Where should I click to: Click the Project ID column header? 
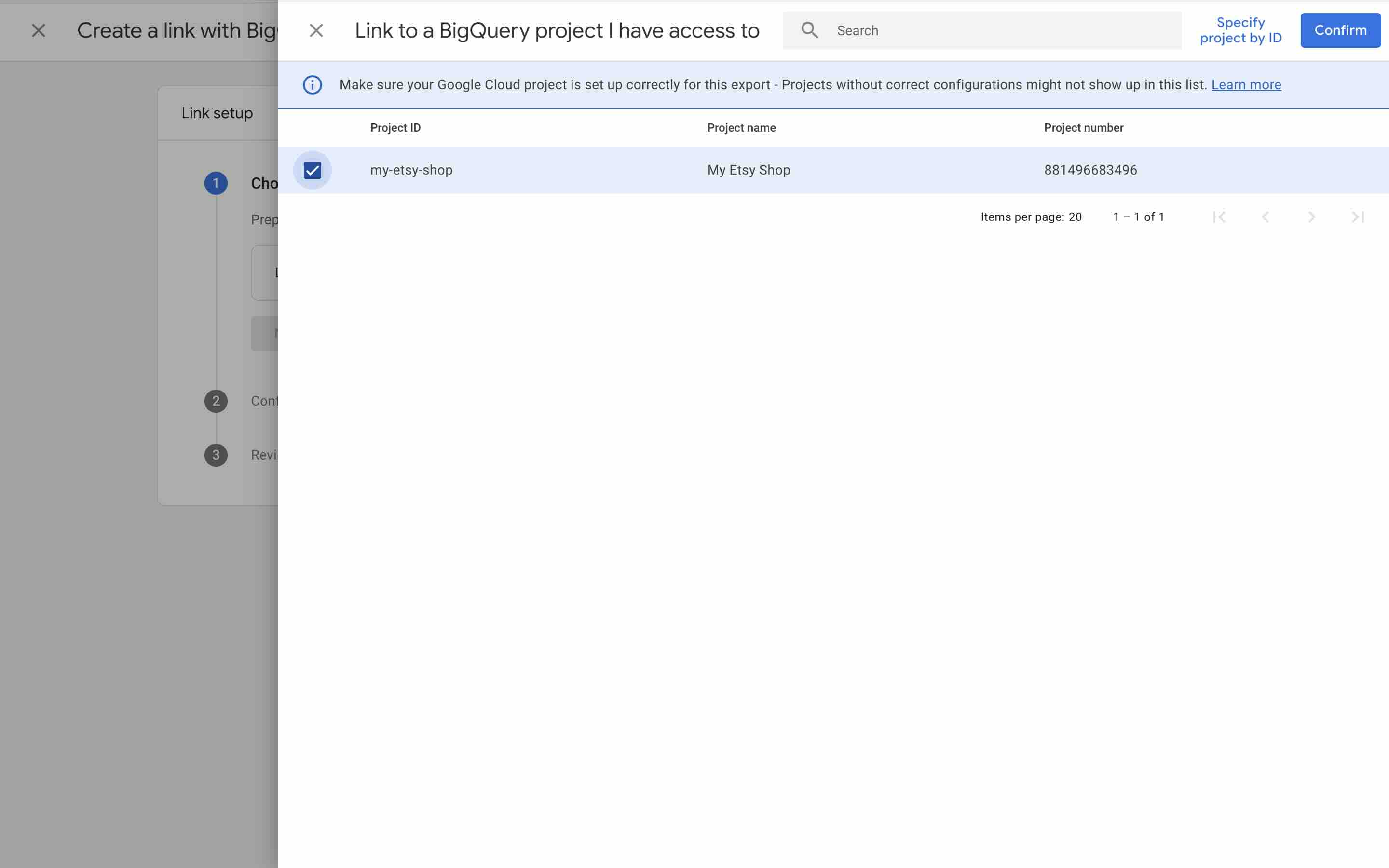(395, 127)
